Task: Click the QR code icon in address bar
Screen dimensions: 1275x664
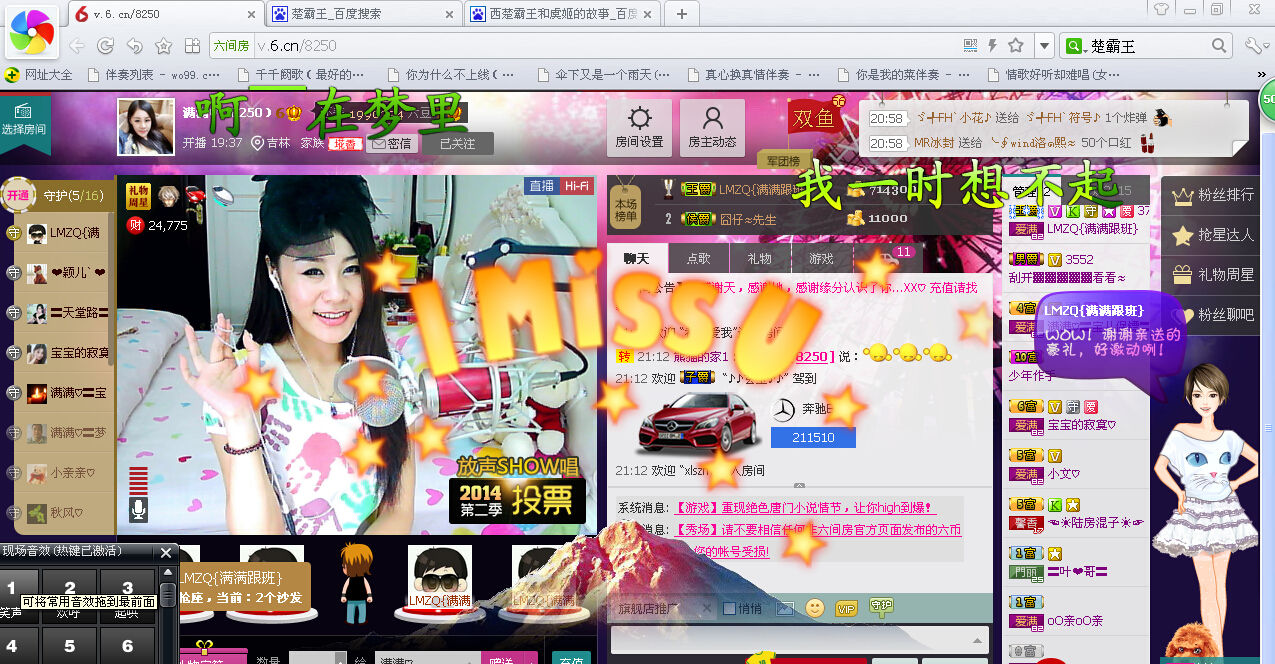Action: tap(970, 46)
